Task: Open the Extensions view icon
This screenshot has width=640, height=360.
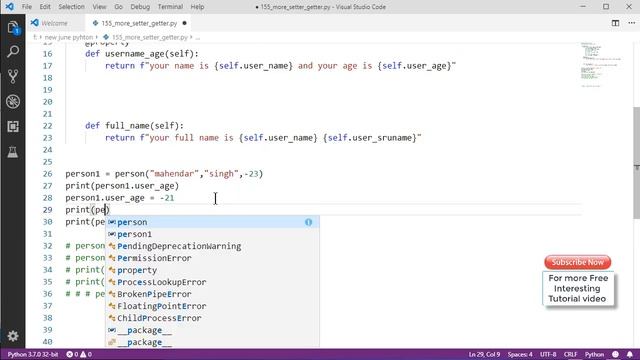Action: point(13,127)
